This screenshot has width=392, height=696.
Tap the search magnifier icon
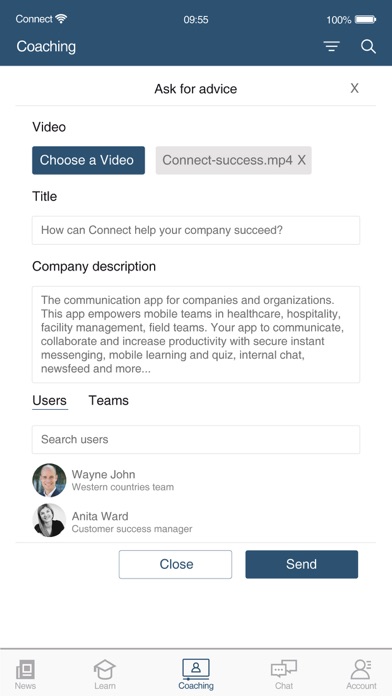pyautogui.click(x=368, y=46)
